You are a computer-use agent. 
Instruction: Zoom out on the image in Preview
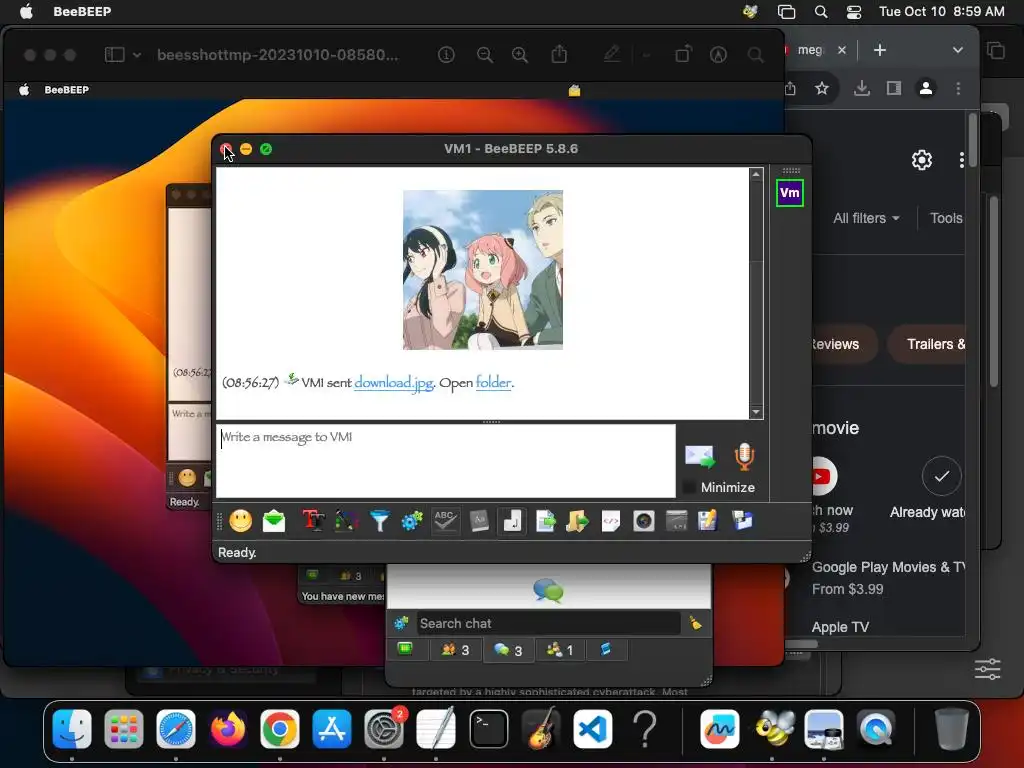click(485, 55)
